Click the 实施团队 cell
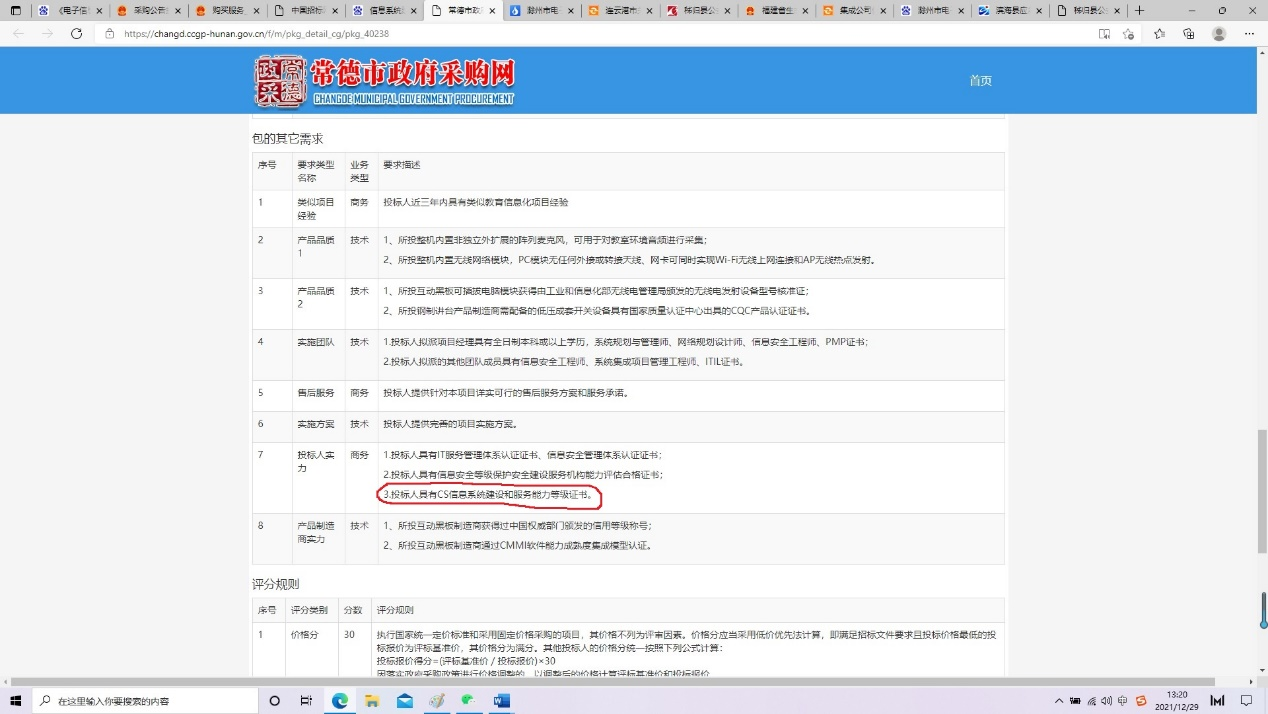The height and width of the screenshot is (714, 1268). [x=317, y=355]
